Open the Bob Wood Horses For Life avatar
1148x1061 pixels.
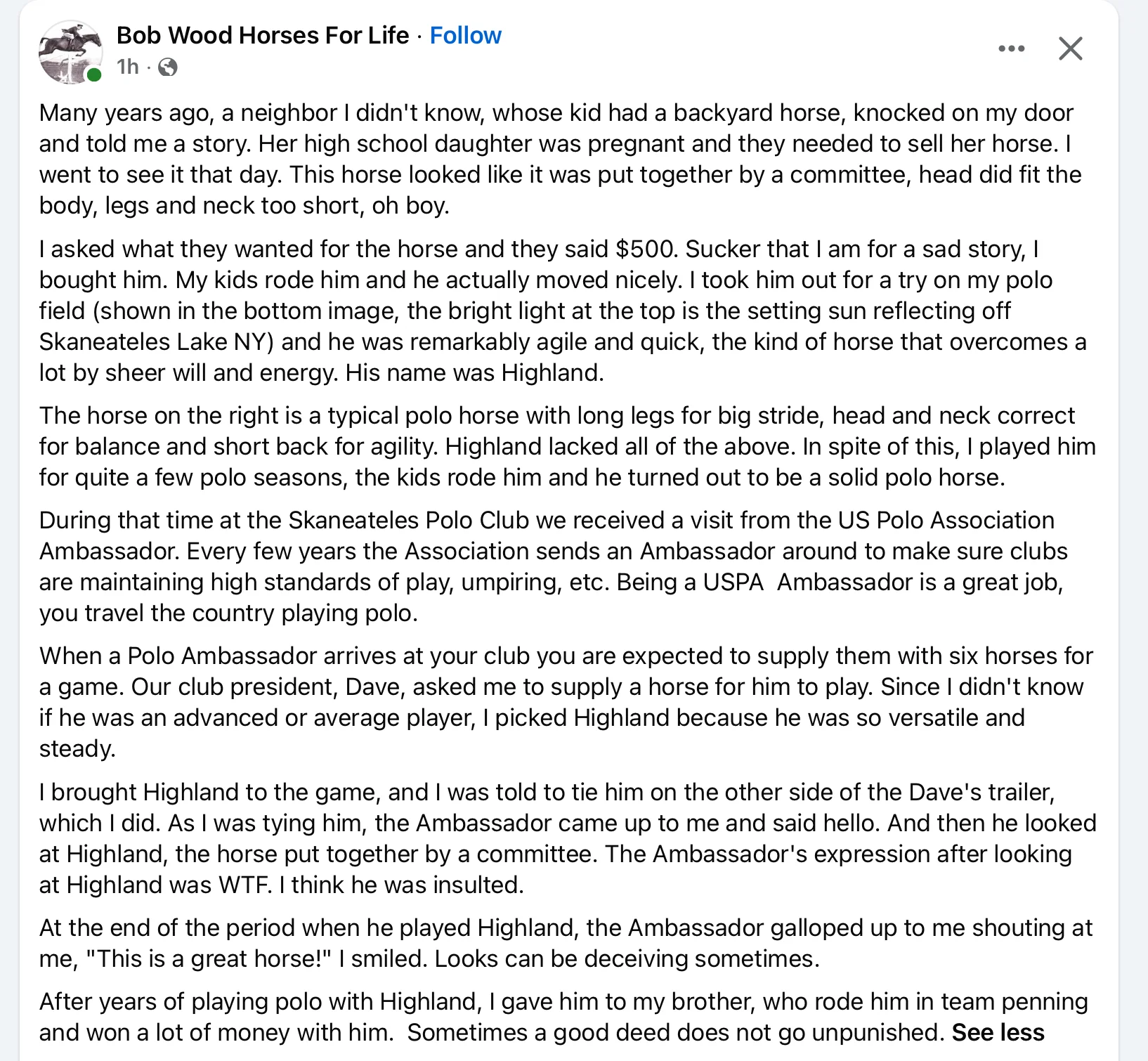click(70, 52)
